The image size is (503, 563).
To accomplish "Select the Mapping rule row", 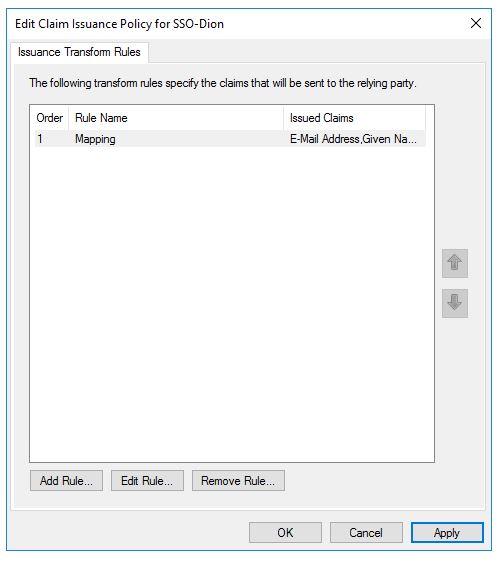I will coord(230,139).
